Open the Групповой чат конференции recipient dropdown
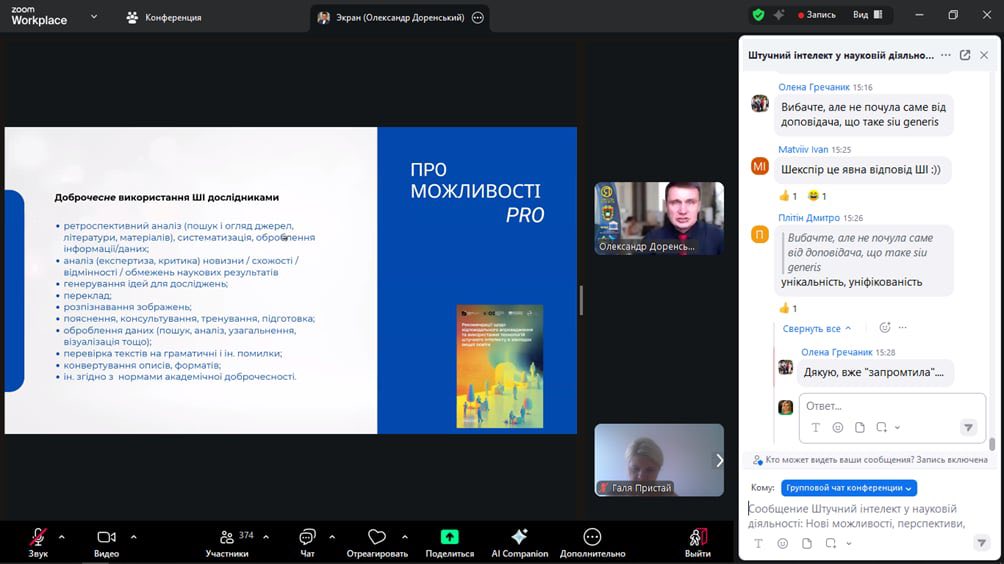Image resolution: width=1004 pixels, height=564 pixels. pyautogui.click(x=848, y=488)
